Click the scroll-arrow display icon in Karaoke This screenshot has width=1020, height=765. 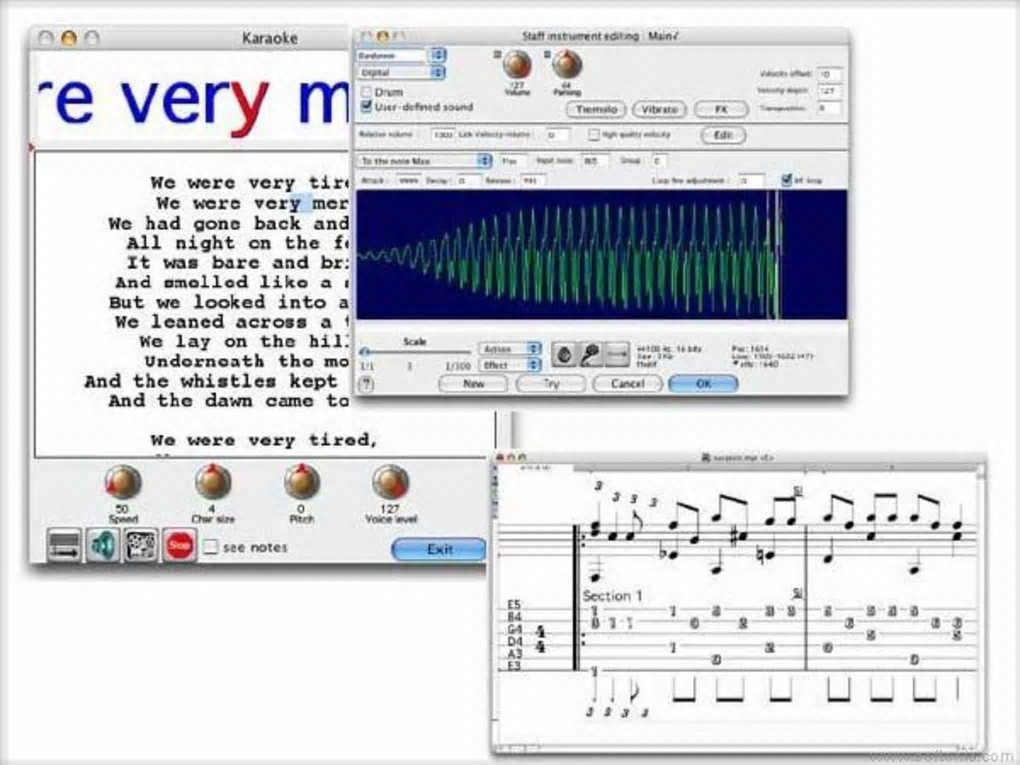click(x=64, y=545)
